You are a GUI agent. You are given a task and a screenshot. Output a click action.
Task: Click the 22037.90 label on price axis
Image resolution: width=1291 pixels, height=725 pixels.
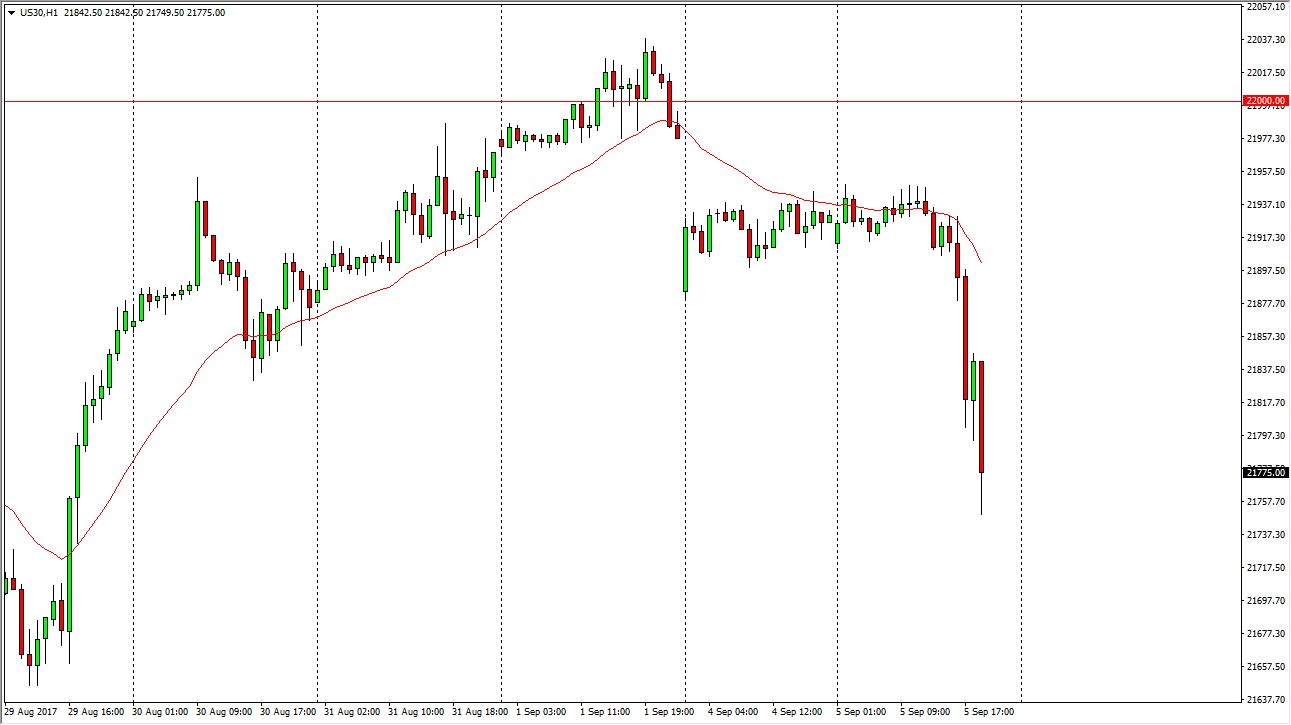click(1265, 39)
